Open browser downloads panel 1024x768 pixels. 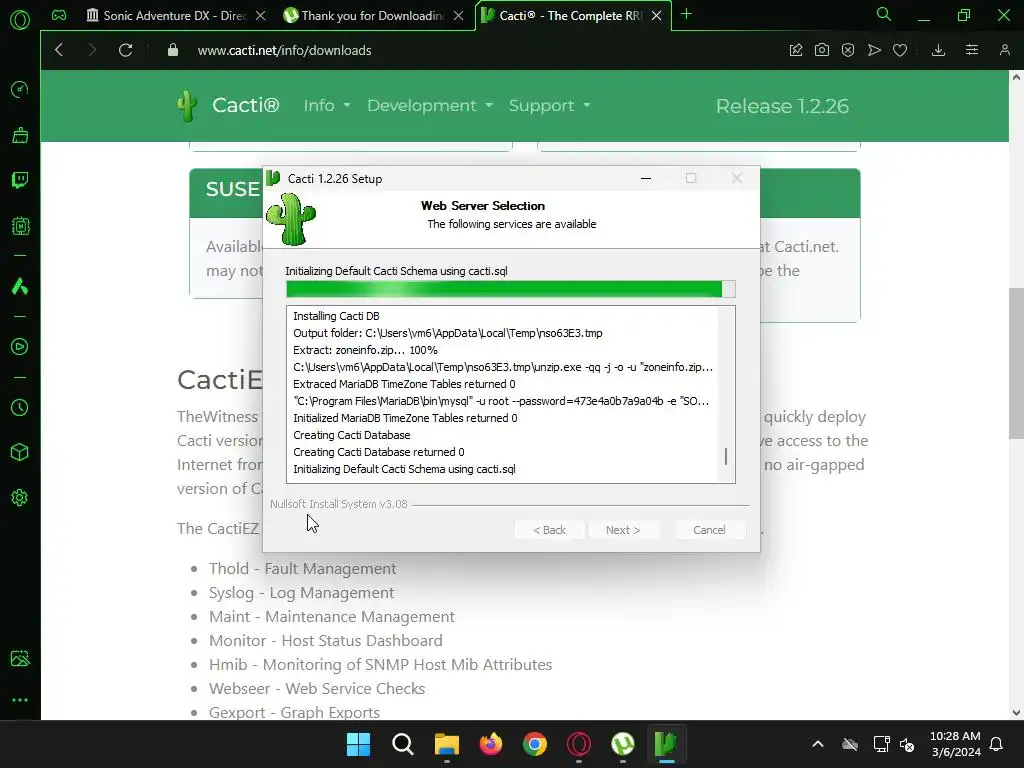click(938, 50)
